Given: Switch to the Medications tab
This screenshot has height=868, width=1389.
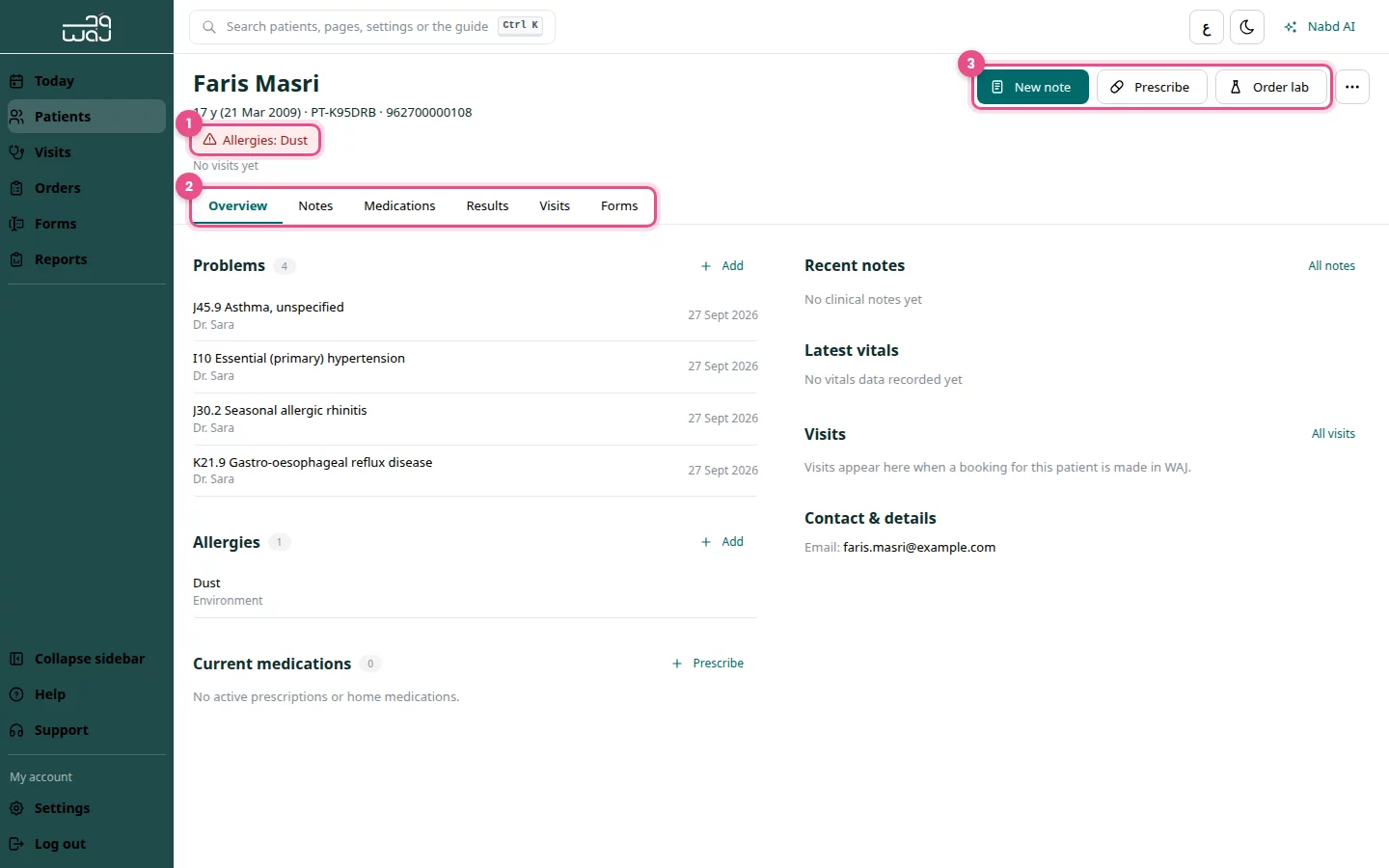Looking at the screenshot, I should tap(399, 205).
